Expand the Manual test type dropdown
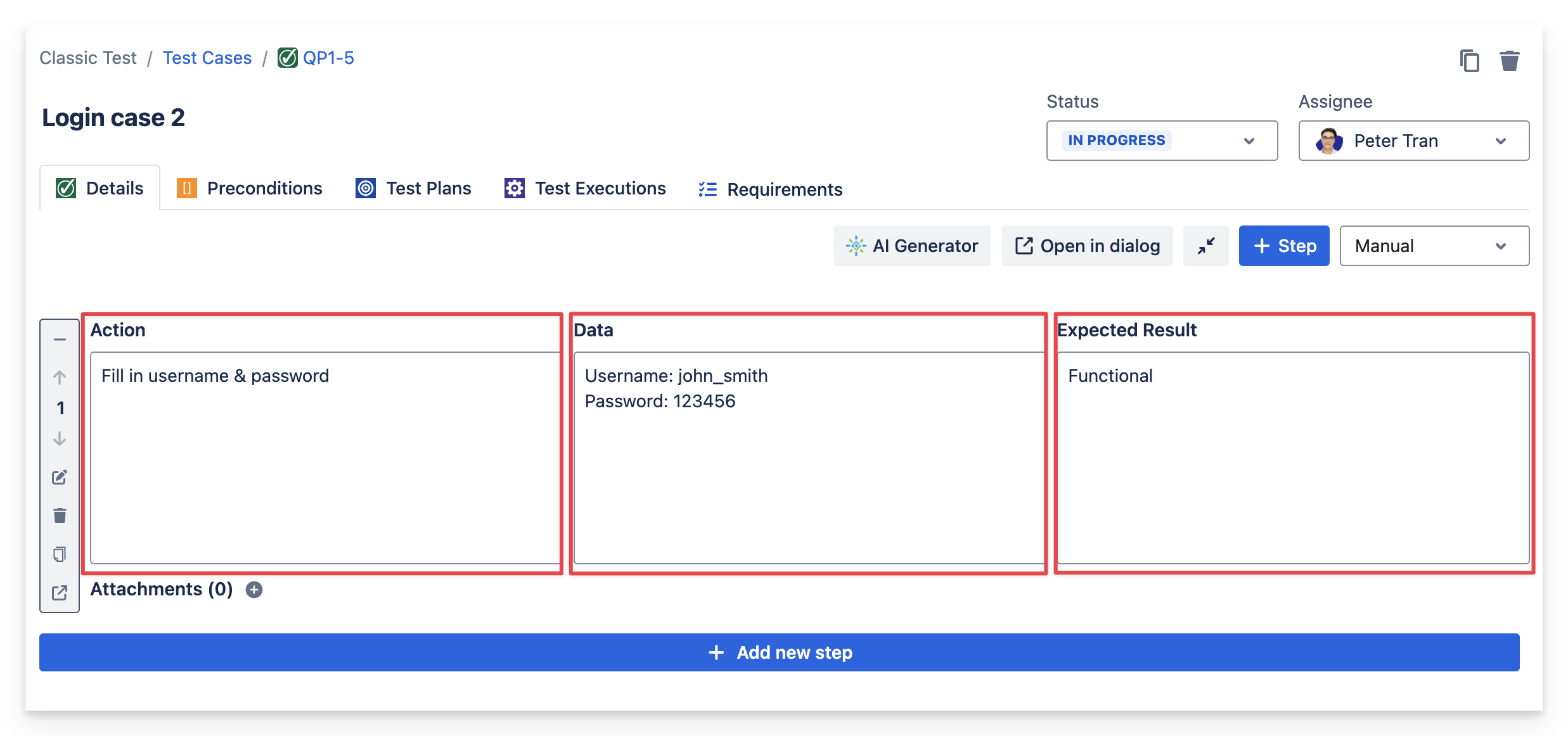 coord(1434,246)
